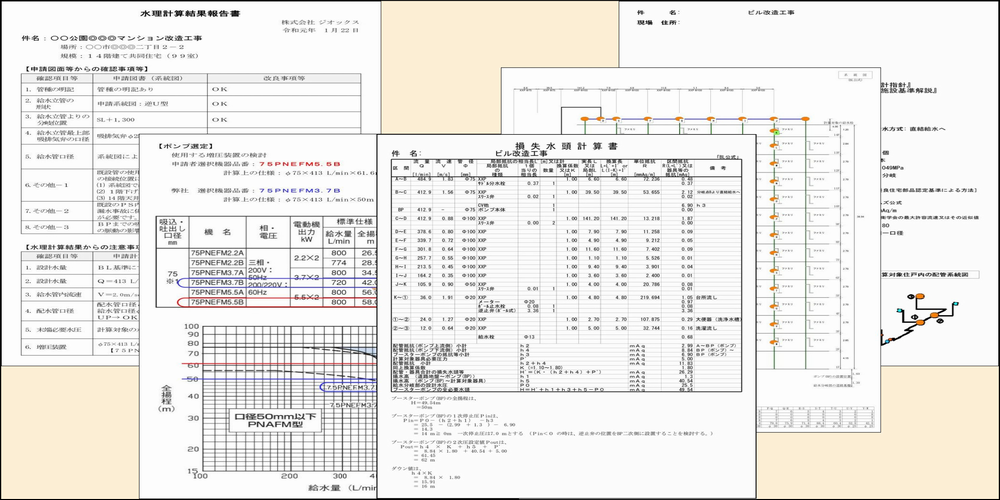Select section row C~D
Image resolution: width=1000 pixels, height=500 pixels.
[567, 219]
